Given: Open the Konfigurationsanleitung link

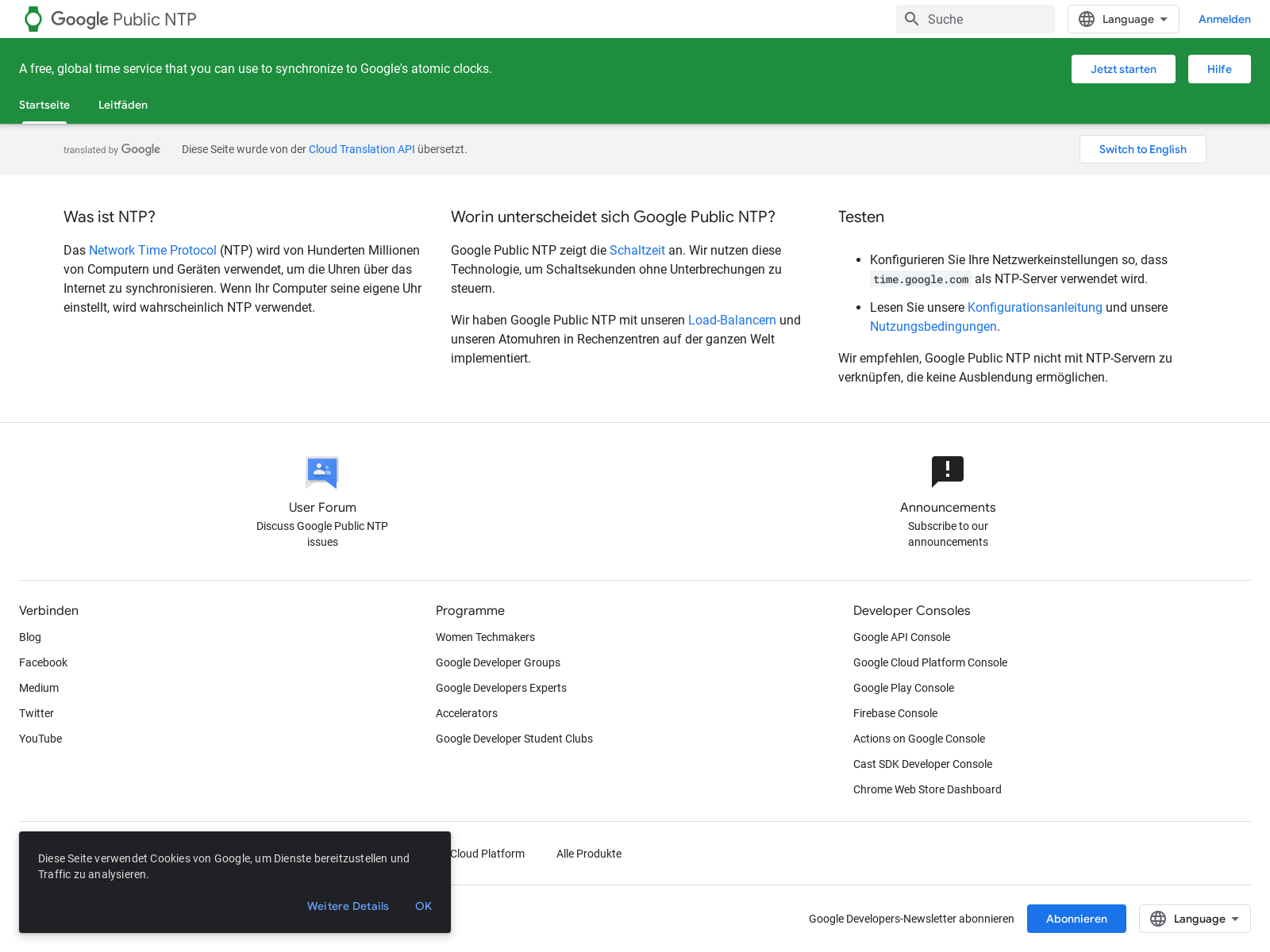Looking at the screenshot, I should (1035, 307).
